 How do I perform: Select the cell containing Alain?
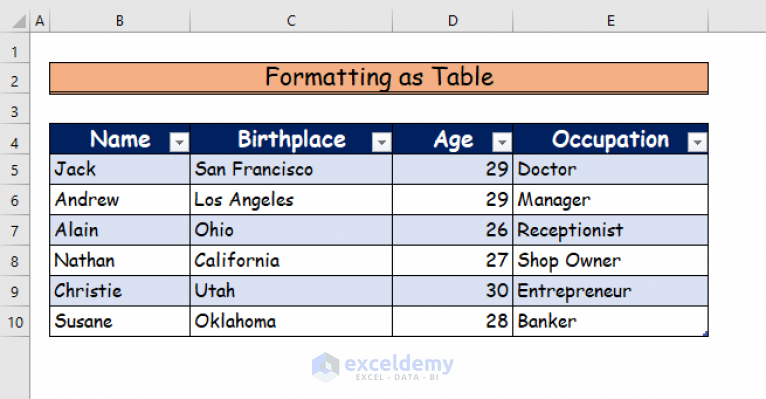(120, 230)
